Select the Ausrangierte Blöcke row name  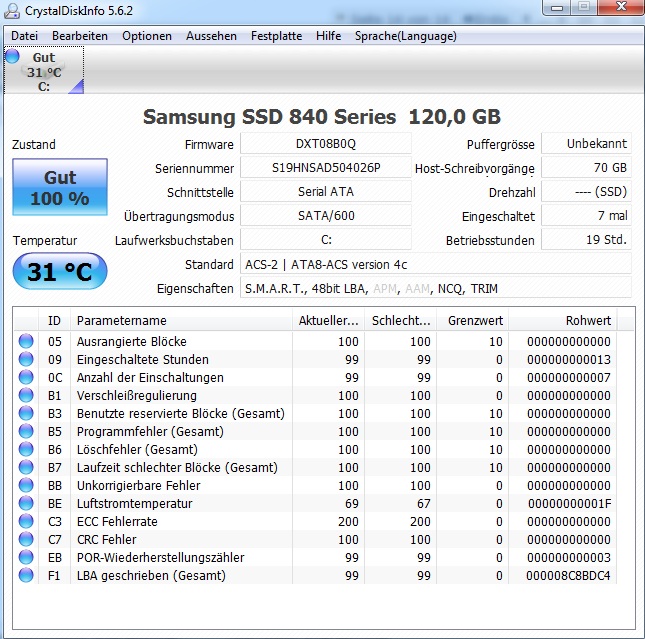[132, 342]
